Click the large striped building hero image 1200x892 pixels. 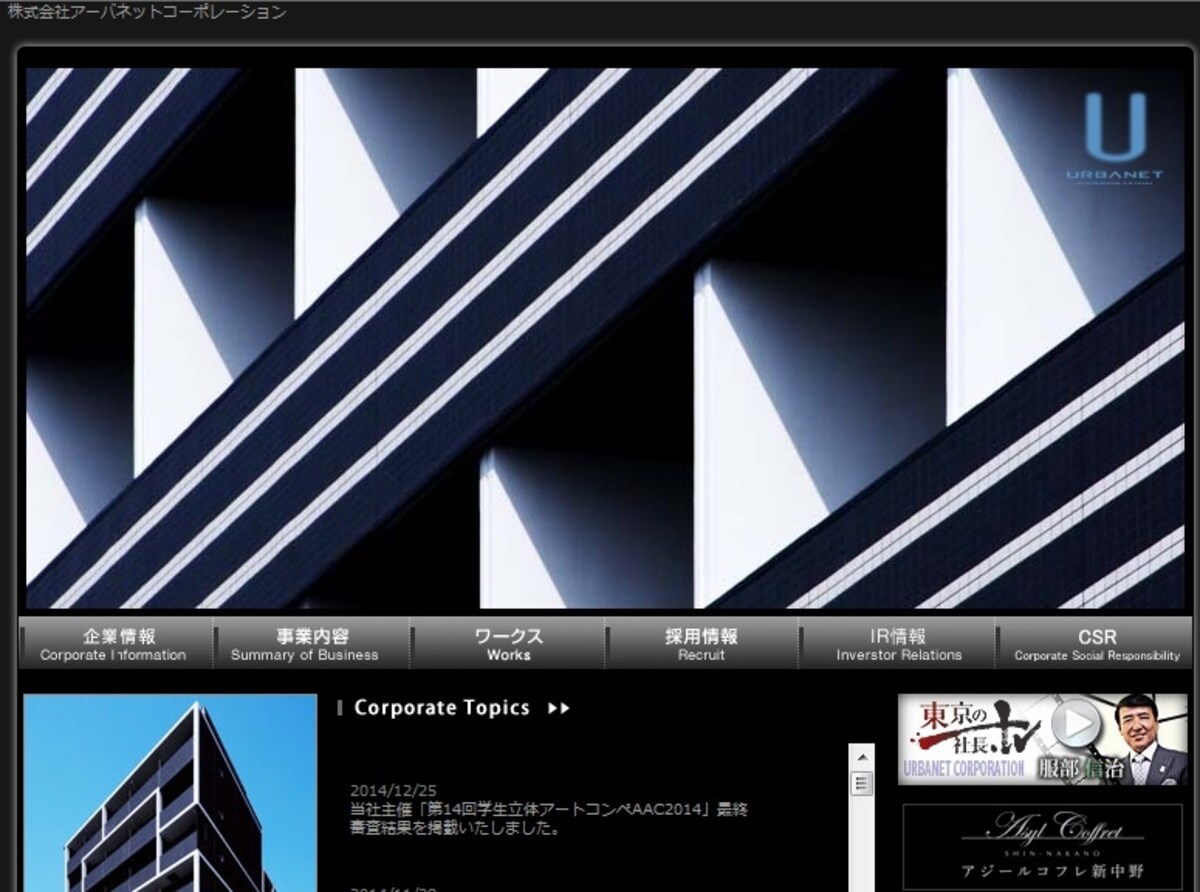[x=605, y=338]
